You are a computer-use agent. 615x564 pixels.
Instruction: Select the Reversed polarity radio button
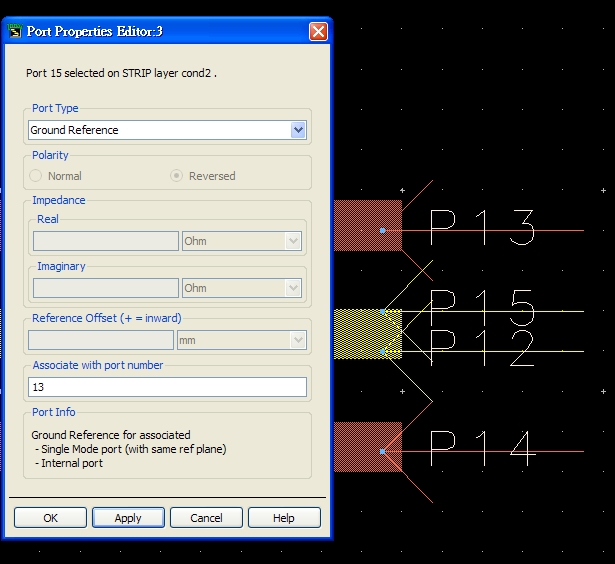[x=176, y=176]
